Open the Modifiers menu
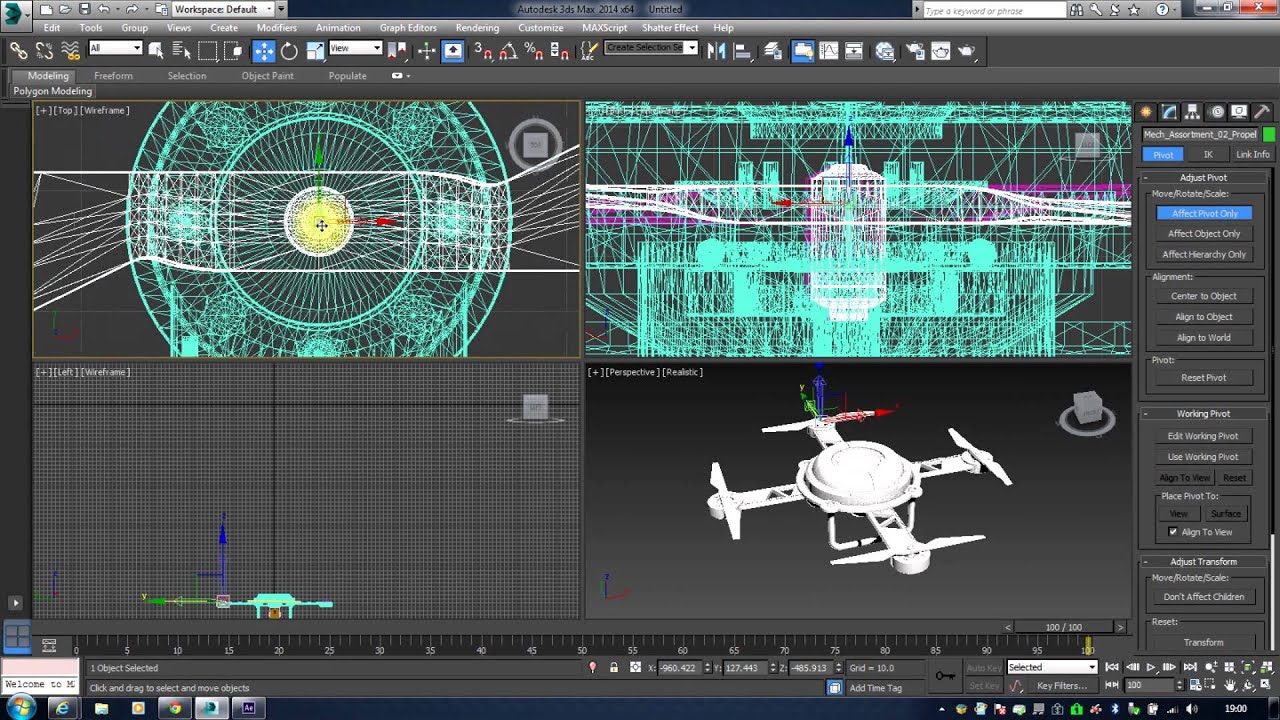The height and width of the screenshot is (720, 1280). [276, 28]
